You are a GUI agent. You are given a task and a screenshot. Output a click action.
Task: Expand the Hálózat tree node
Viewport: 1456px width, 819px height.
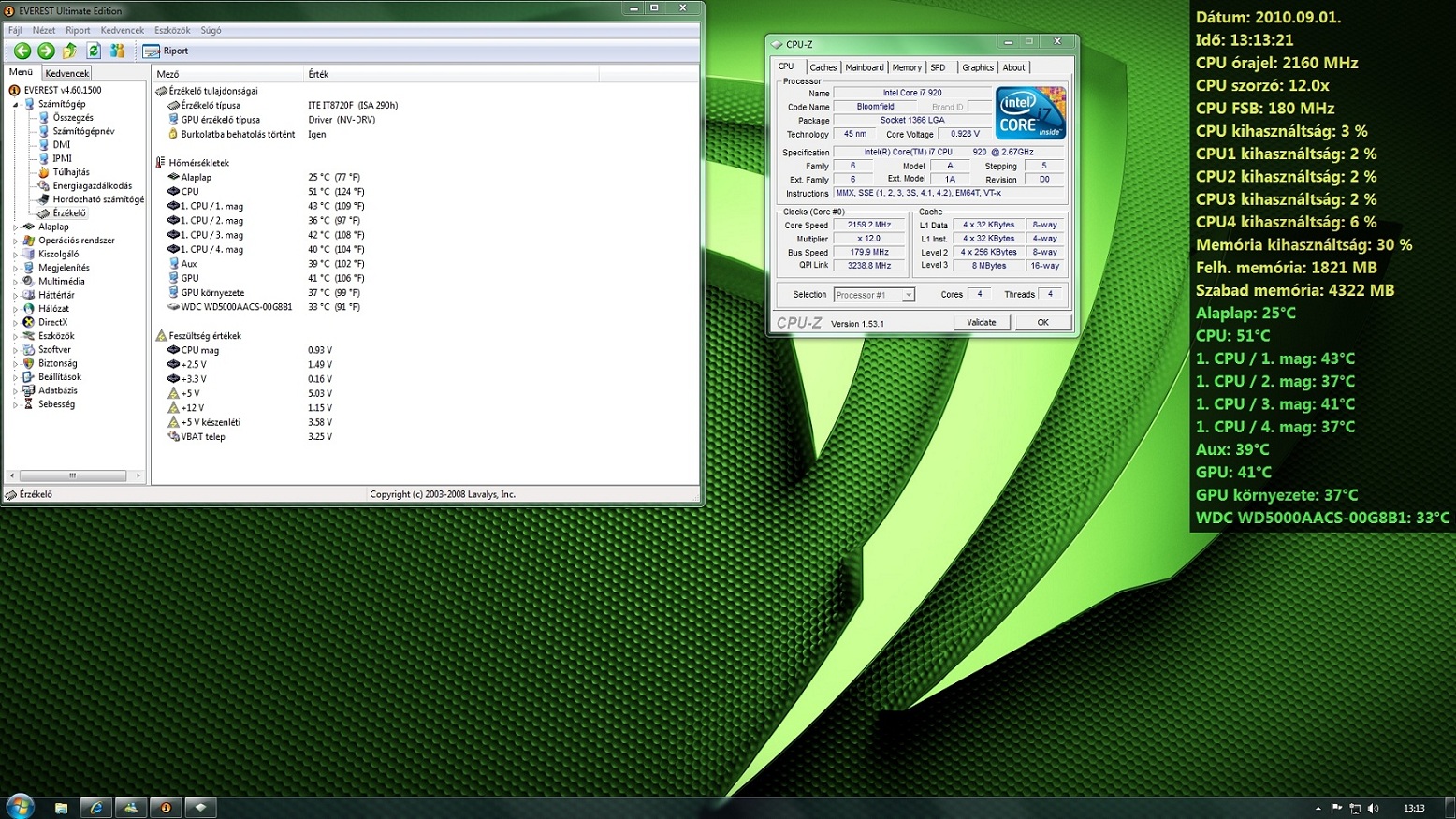16,309
